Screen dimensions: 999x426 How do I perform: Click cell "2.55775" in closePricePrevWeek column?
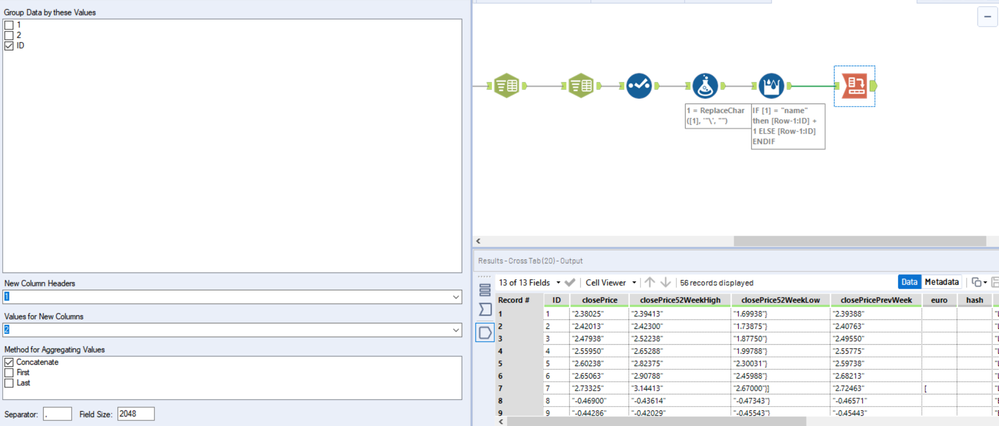tap(876, 351)
